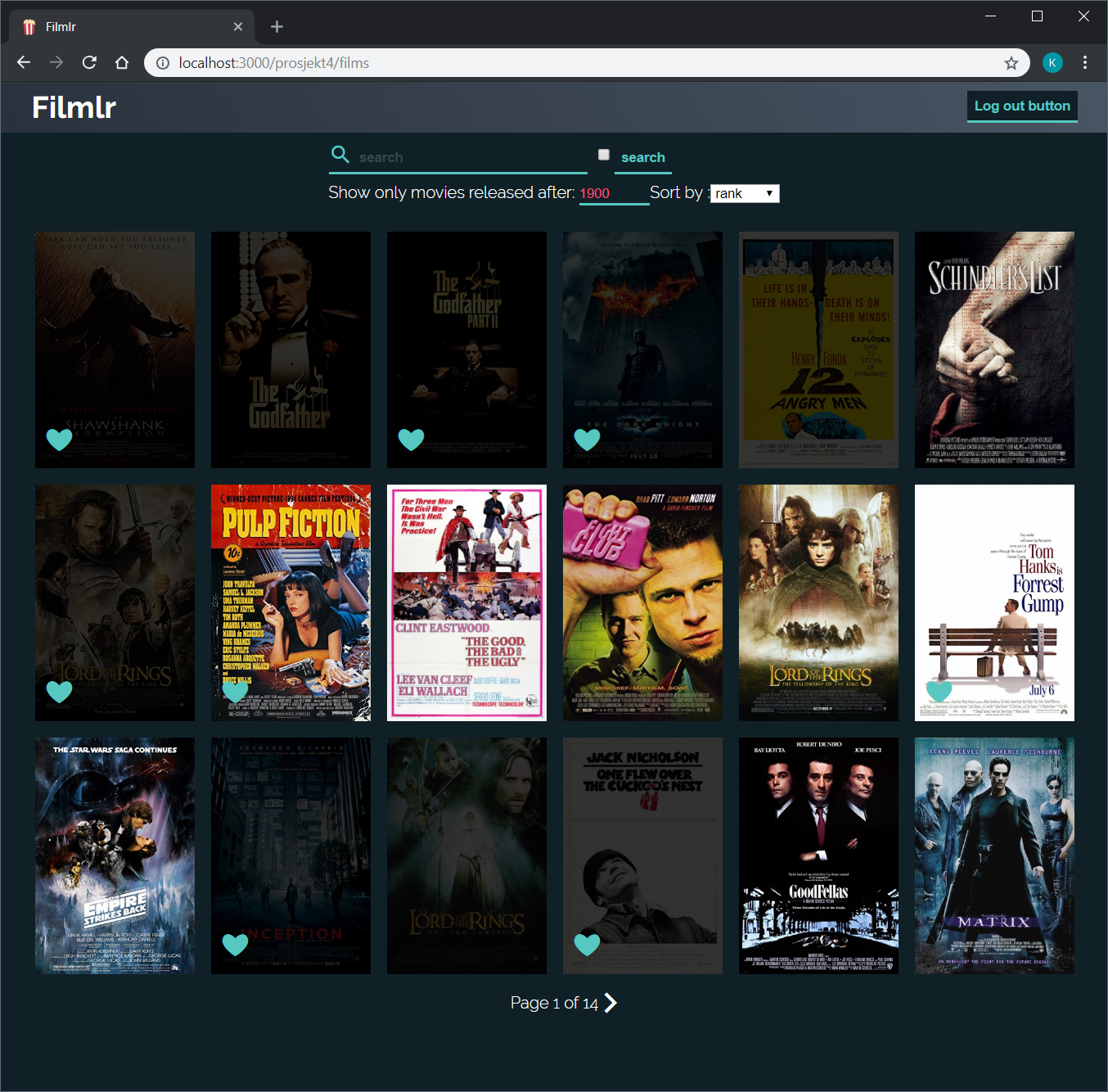Click the search magnifier icon

coord(340,154)
